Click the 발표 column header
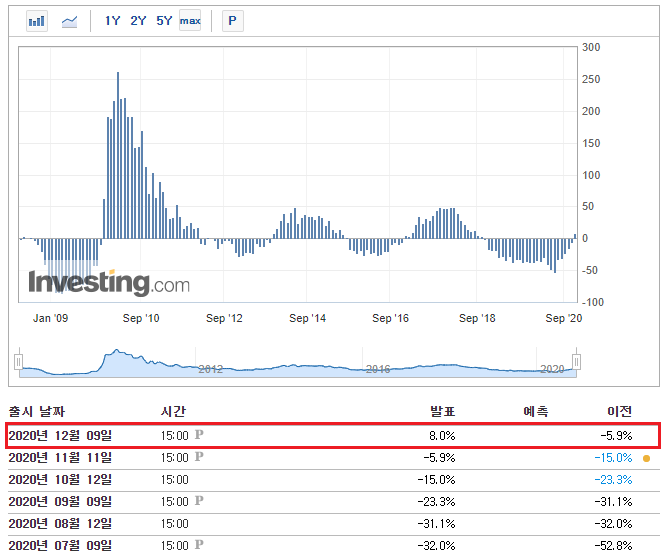This screenshot has width=669, height=559. tap(443, 411)
